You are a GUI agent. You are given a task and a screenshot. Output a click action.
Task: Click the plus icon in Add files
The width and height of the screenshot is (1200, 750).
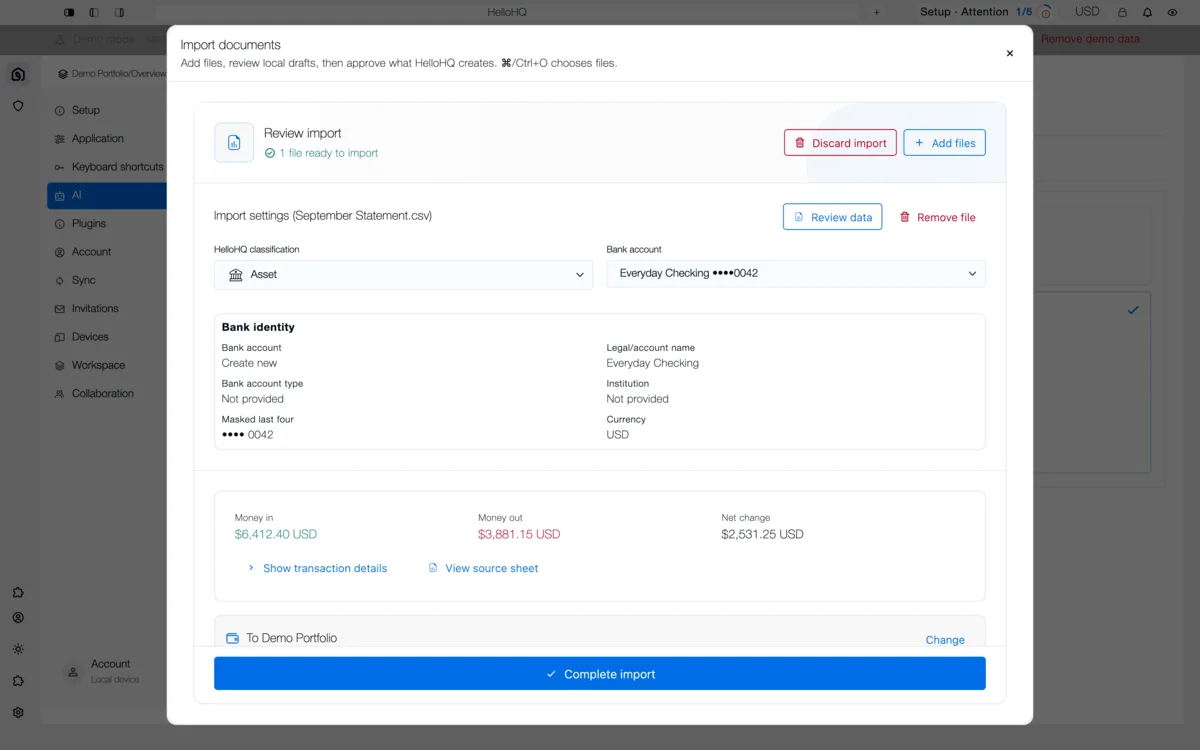(919, 143)
